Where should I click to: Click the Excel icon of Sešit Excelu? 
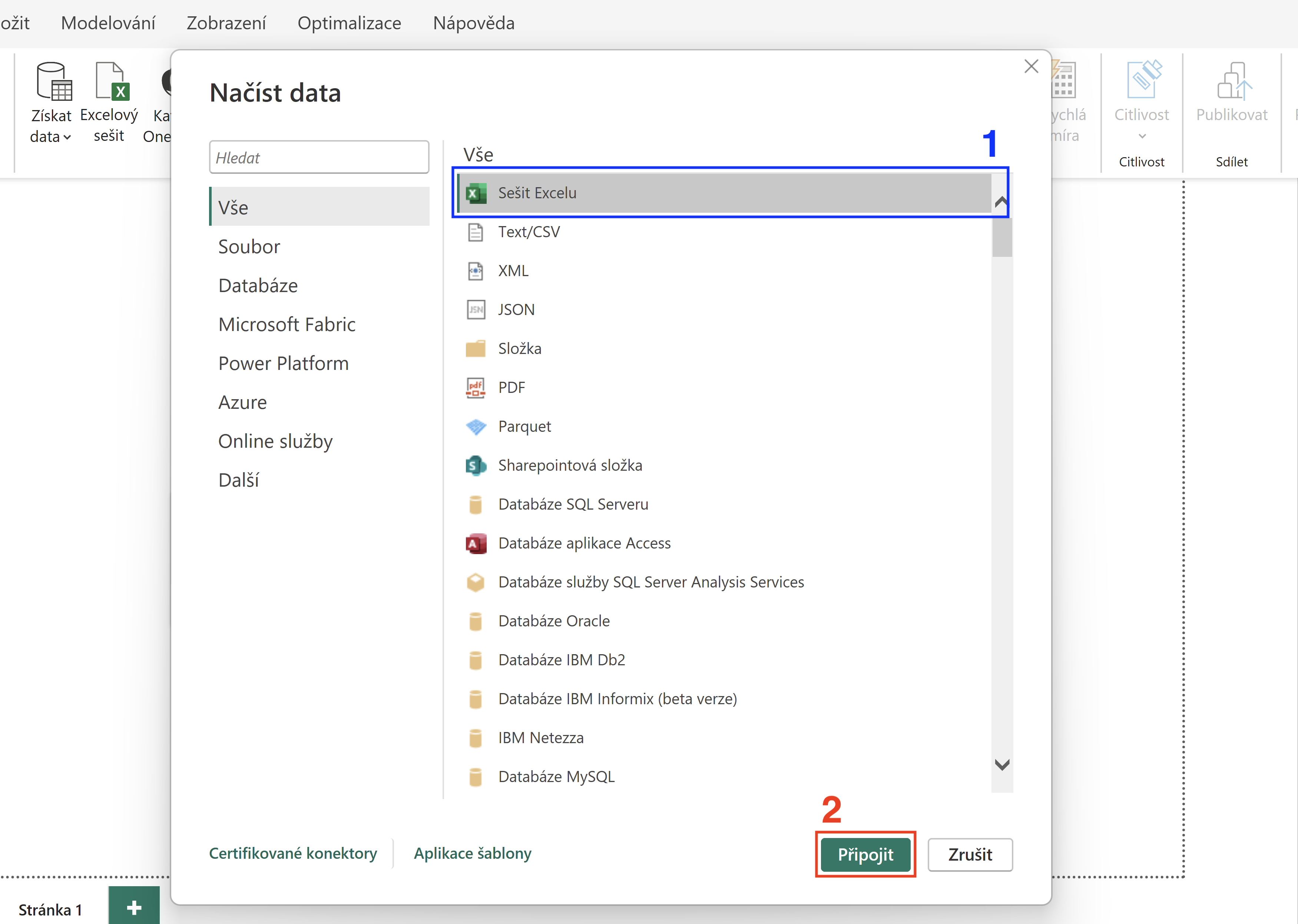tap(476, 193)
